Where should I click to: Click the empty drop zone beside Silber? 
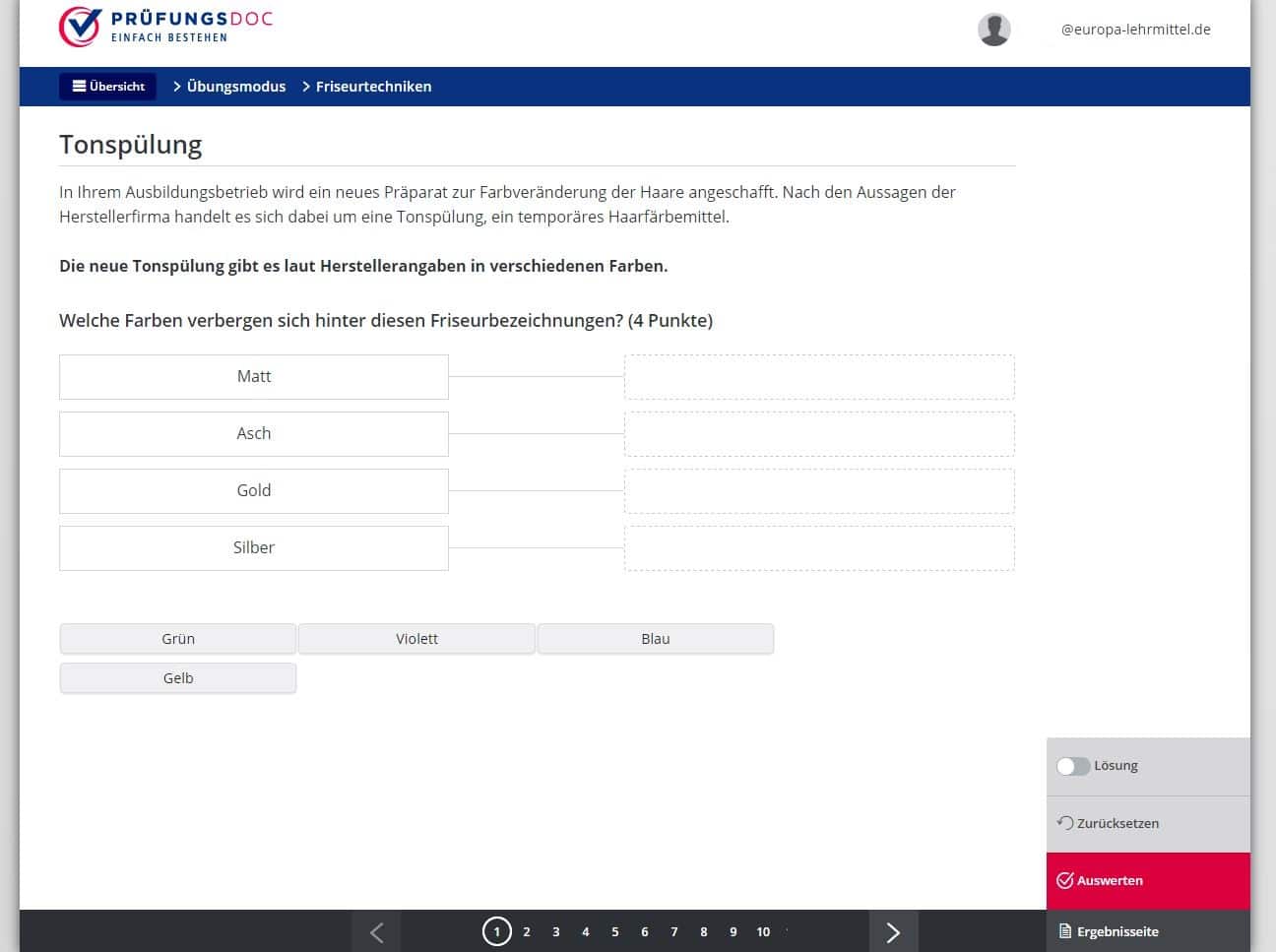818,548
